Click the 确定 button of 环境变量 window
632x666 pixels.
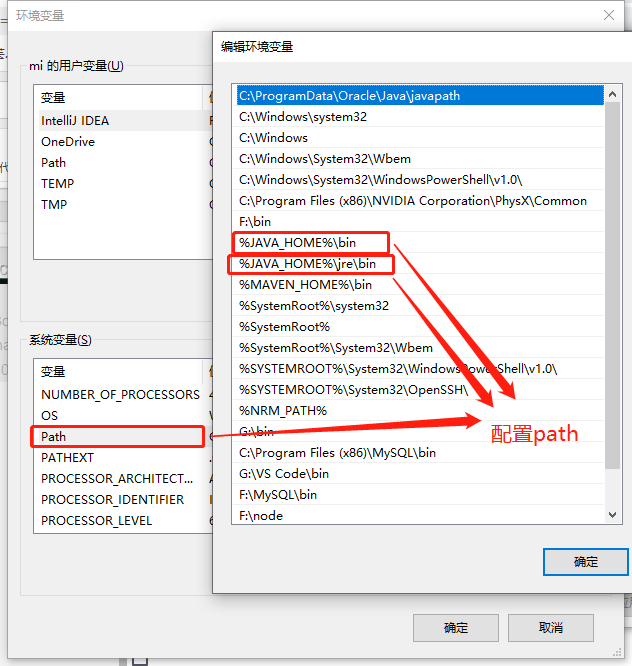(x=456, y=627)
